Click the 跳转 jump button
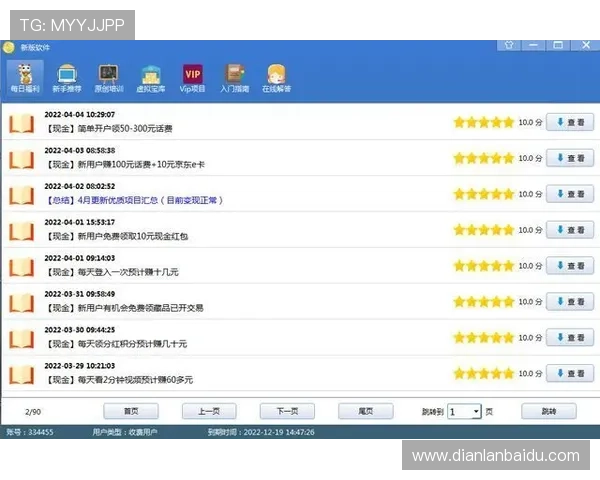The width and height of the screenshot is (600, 480). 549,411
